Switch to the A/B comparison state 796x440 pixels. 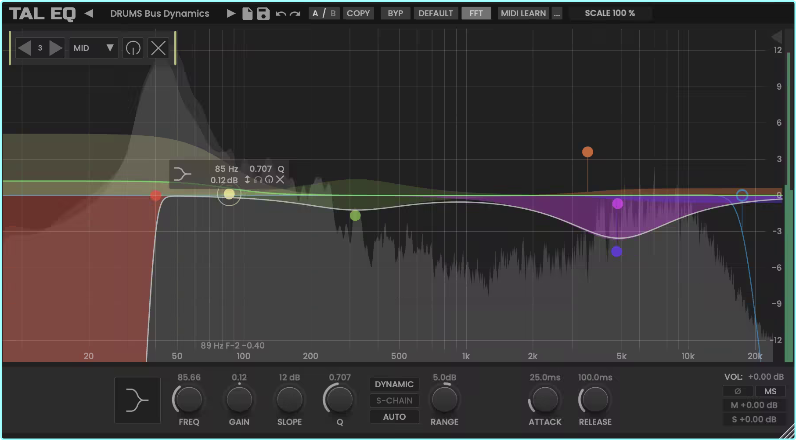[324, 14]
